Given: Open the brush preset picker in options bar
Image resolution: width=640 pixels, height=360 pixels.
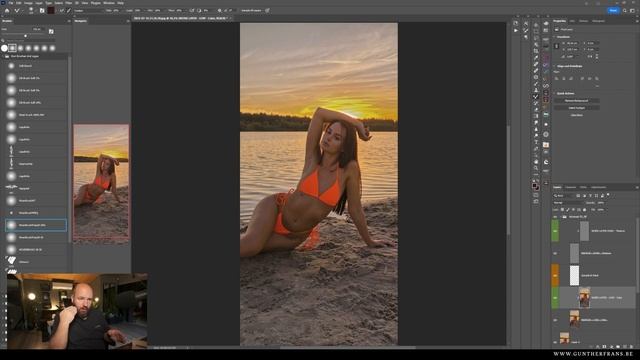Looking at the screenshot, I should tap(31, 11).
